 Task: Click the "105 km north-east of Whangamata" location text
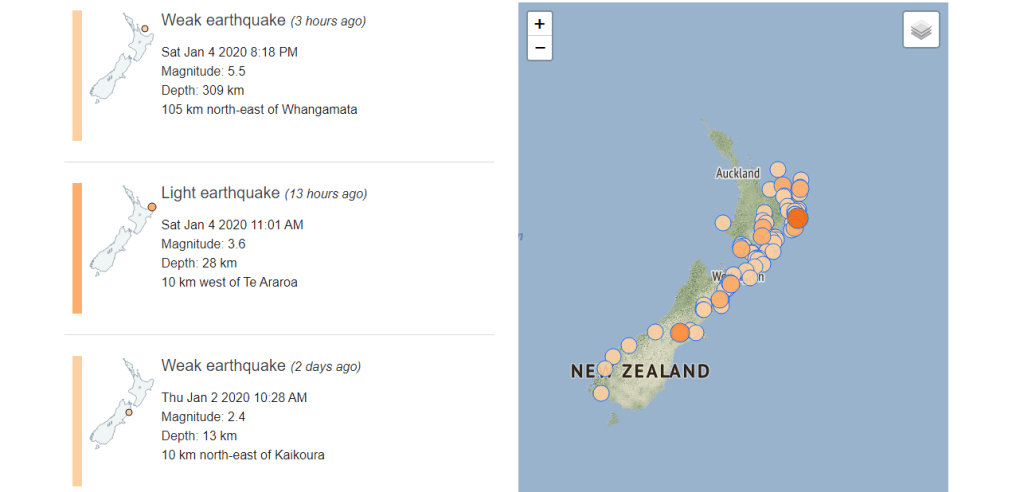(x=259, y=109)
